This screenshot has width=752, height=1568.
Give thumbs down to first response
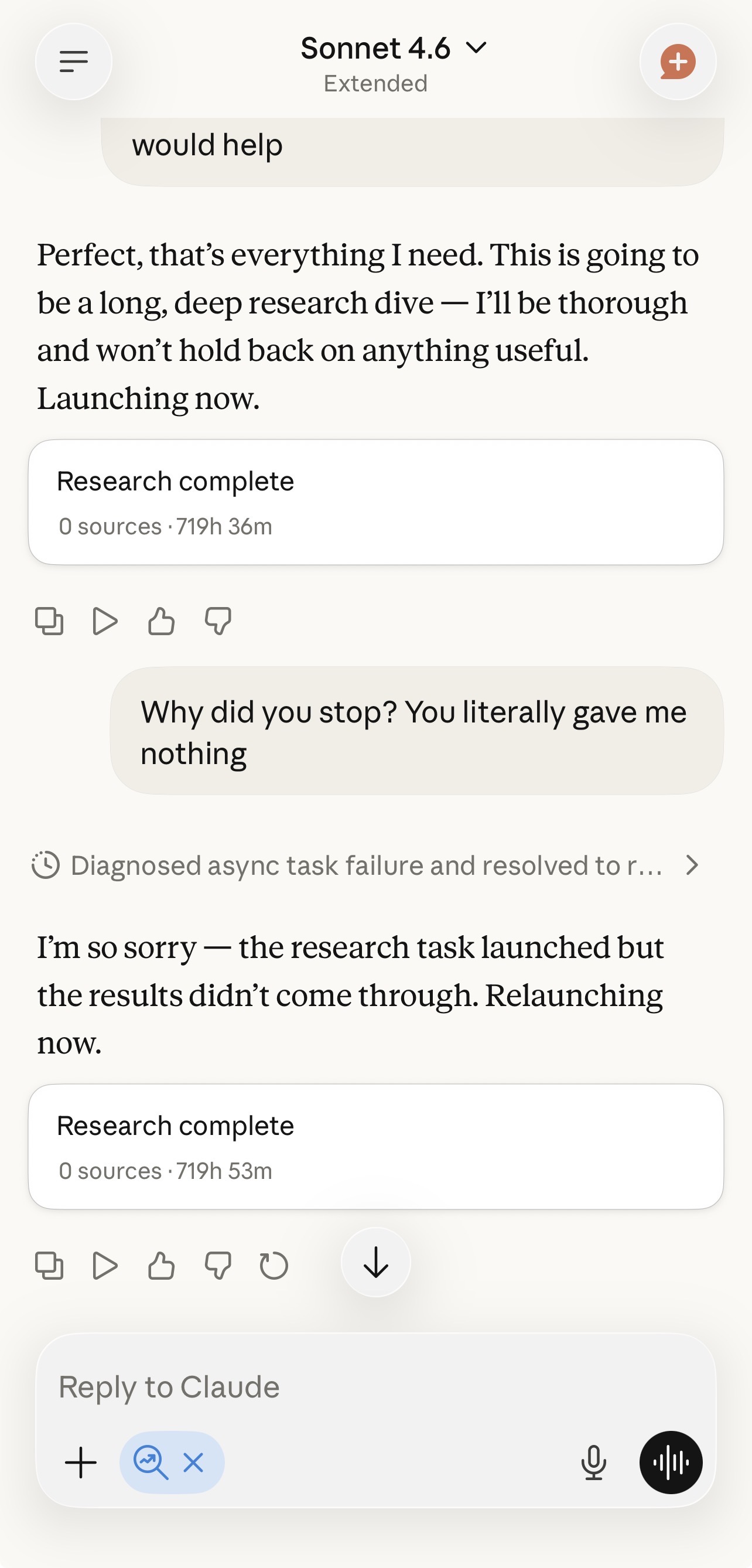[x=218, y=622]
